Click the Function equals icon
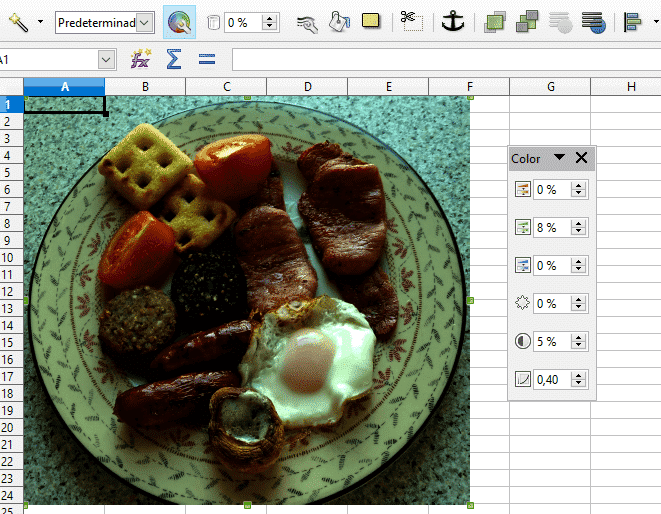 207,59
